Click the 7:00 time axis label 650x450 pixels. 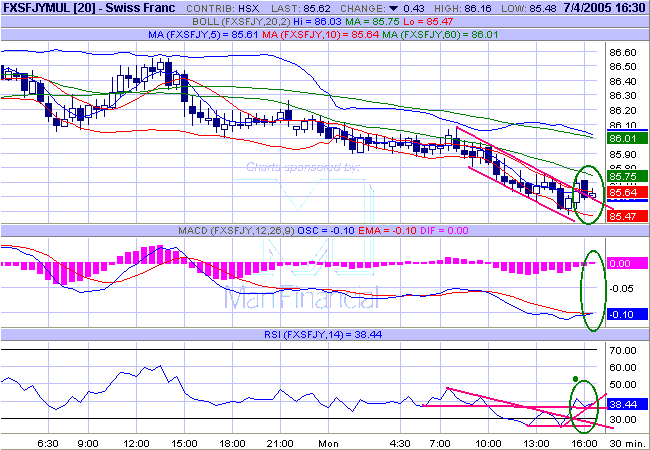coord(440,443)
